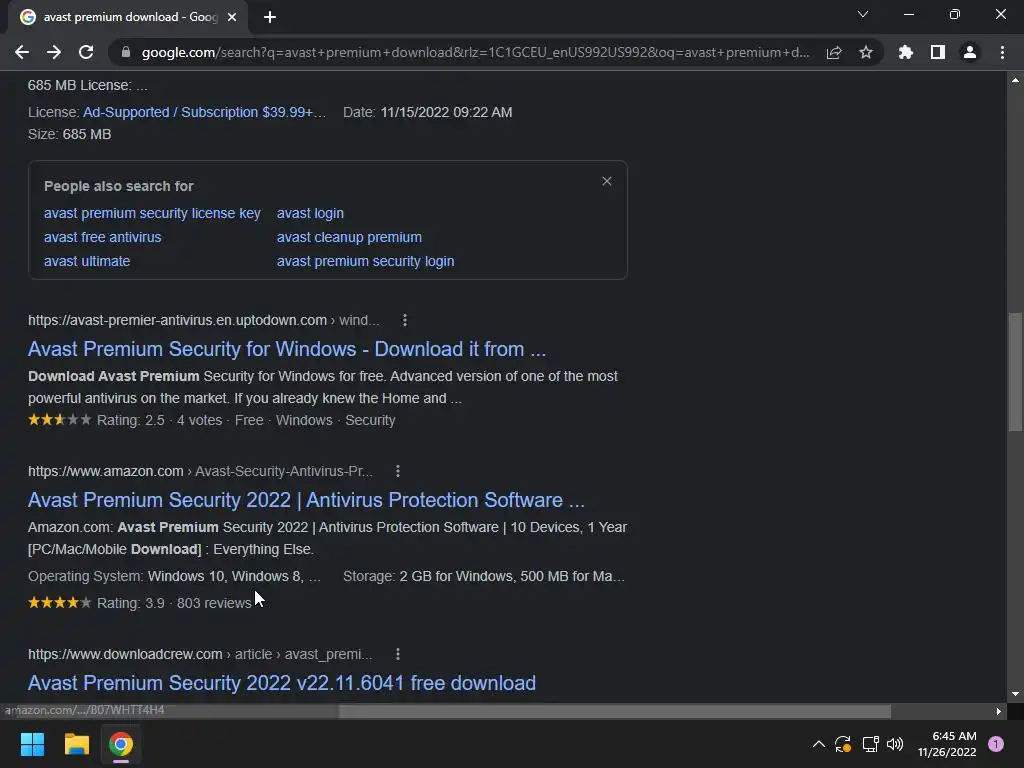Select the avast premium download tab
The image size is (1024, 768).
click(x=128, y=17)
